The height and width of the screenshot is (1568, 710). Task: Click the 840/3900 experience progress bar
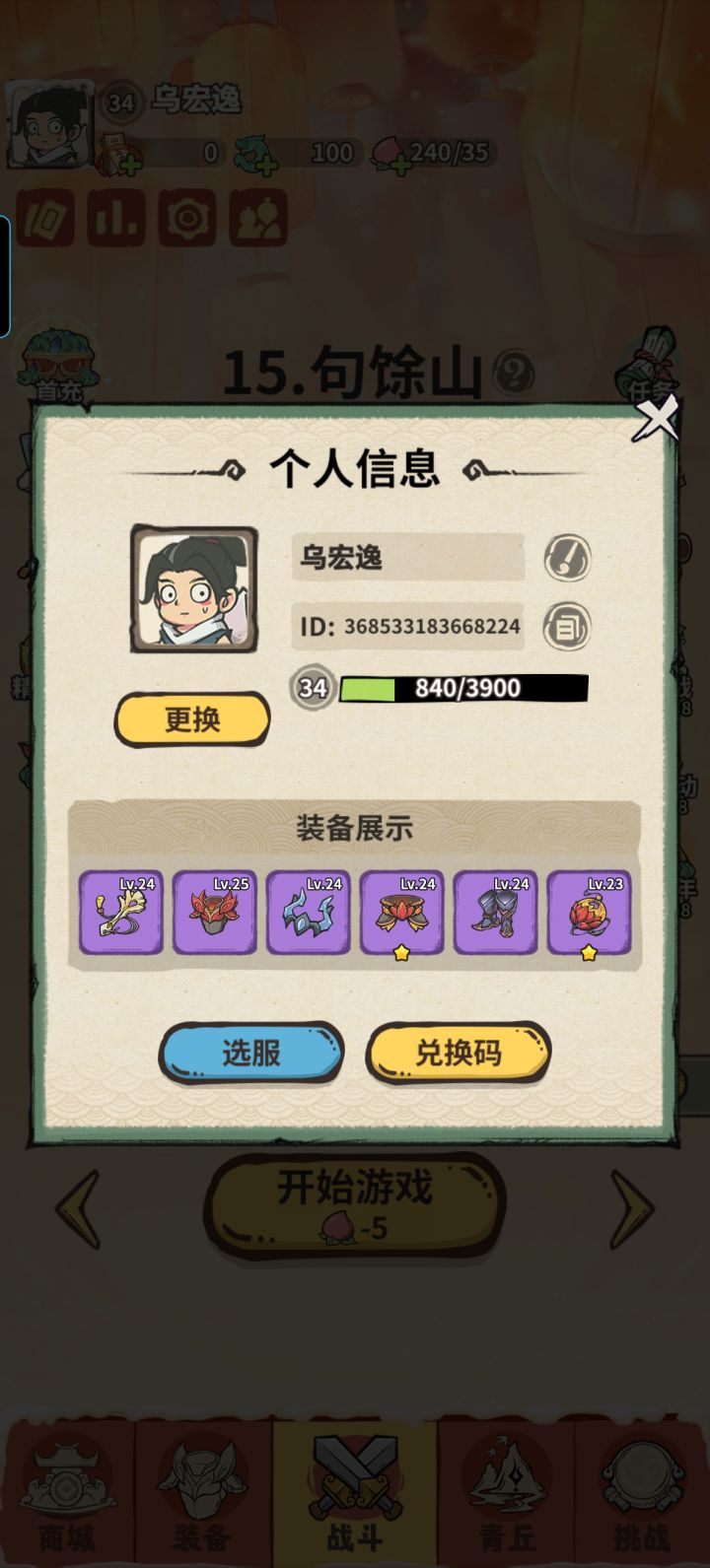[463, 687]
